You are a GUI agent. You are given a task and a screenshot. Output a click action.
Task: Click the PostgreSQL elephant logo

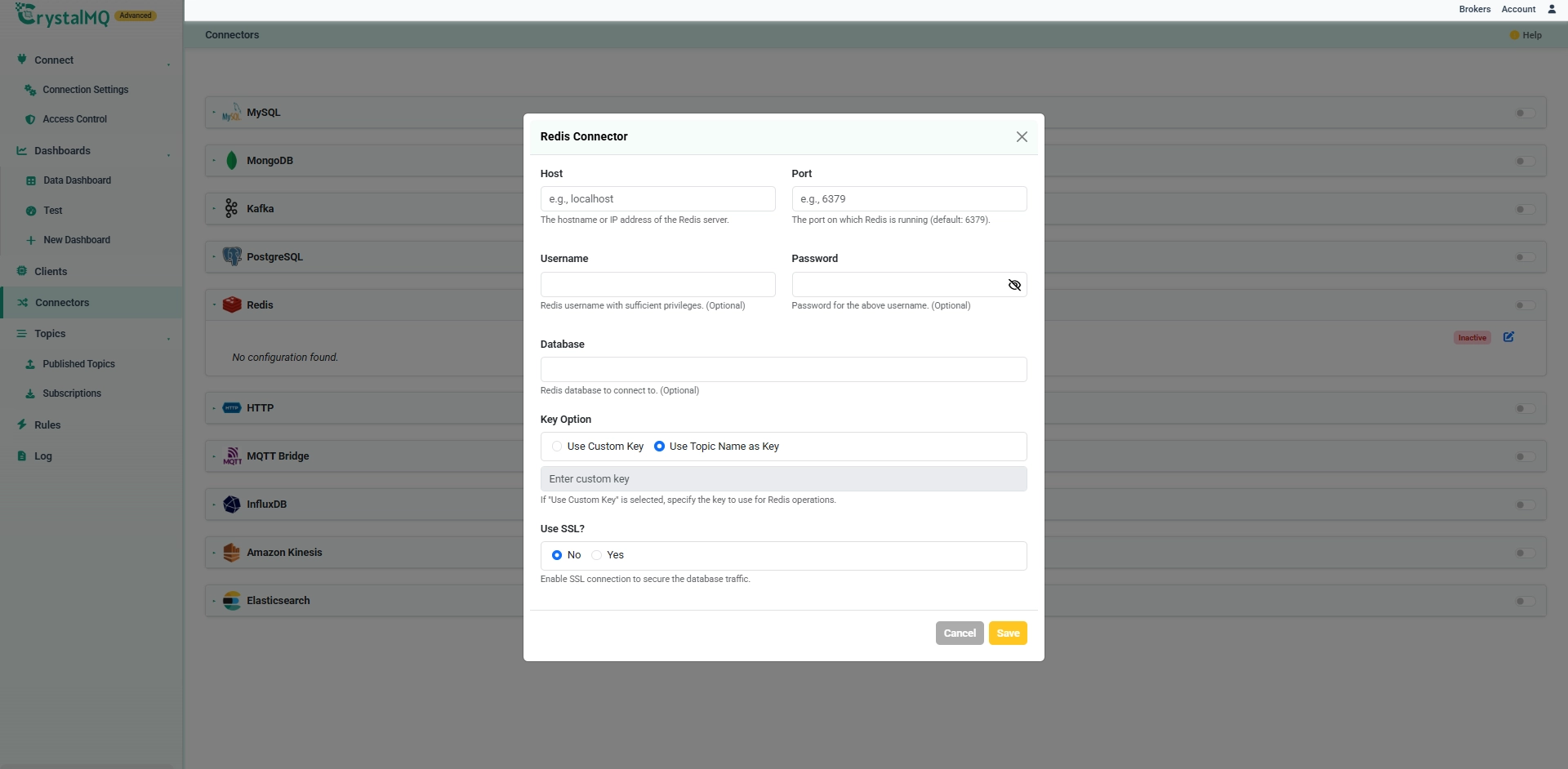click(232, 257)
